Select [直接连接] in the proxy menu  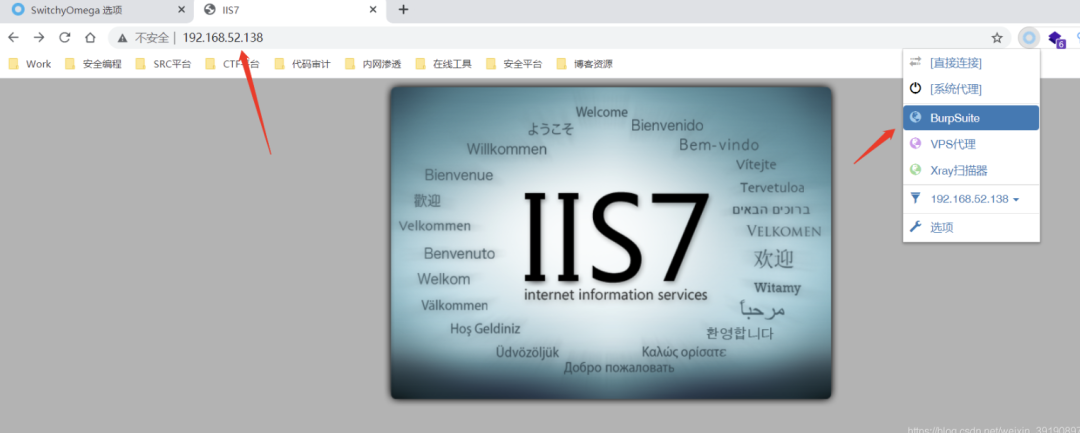971,63
